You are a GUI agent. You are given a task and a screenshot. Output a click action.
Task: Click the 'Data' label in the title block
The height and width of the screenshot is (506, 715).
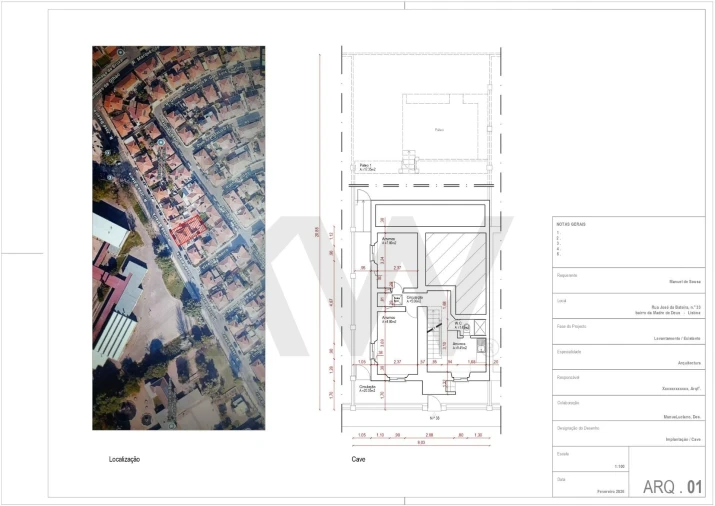(561, 480)
